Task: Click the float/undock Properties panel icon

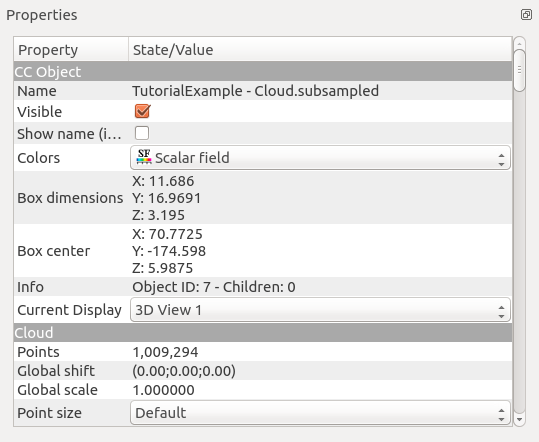Action: (526, 15)
